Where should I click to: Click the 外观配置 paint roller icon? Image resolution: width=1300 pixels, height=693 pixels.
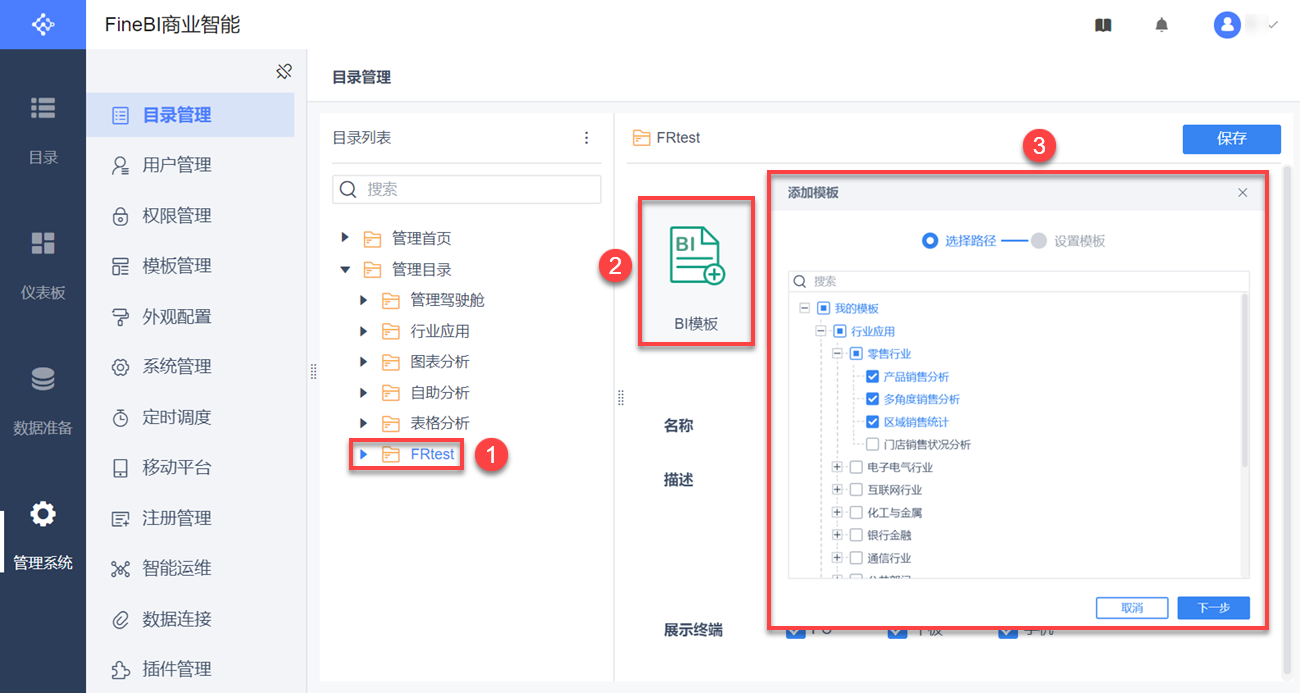pos(120,317)
